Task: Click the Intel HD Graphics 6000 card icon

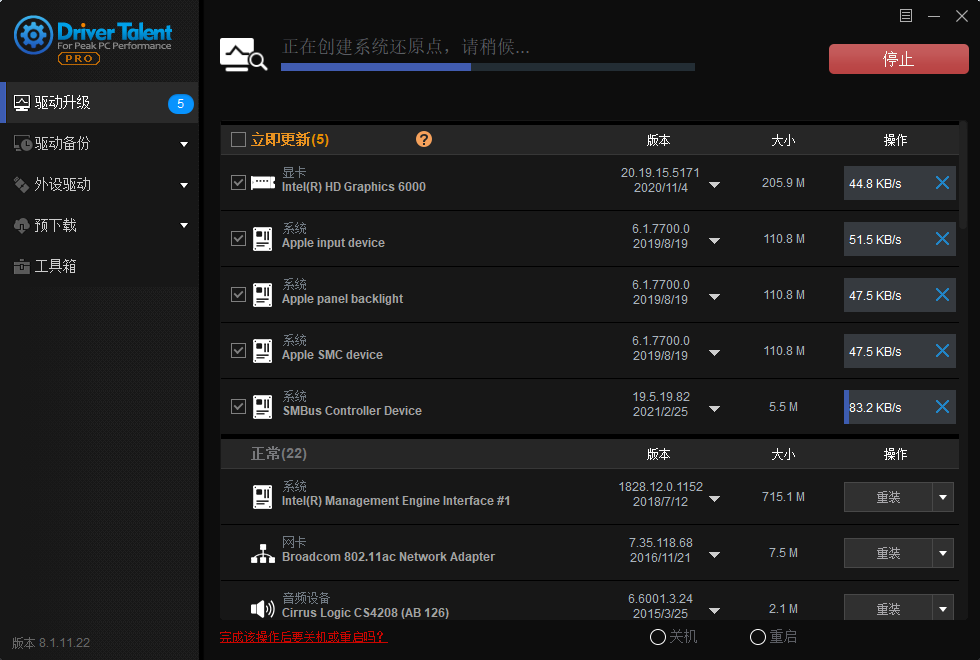Action: 263,182
